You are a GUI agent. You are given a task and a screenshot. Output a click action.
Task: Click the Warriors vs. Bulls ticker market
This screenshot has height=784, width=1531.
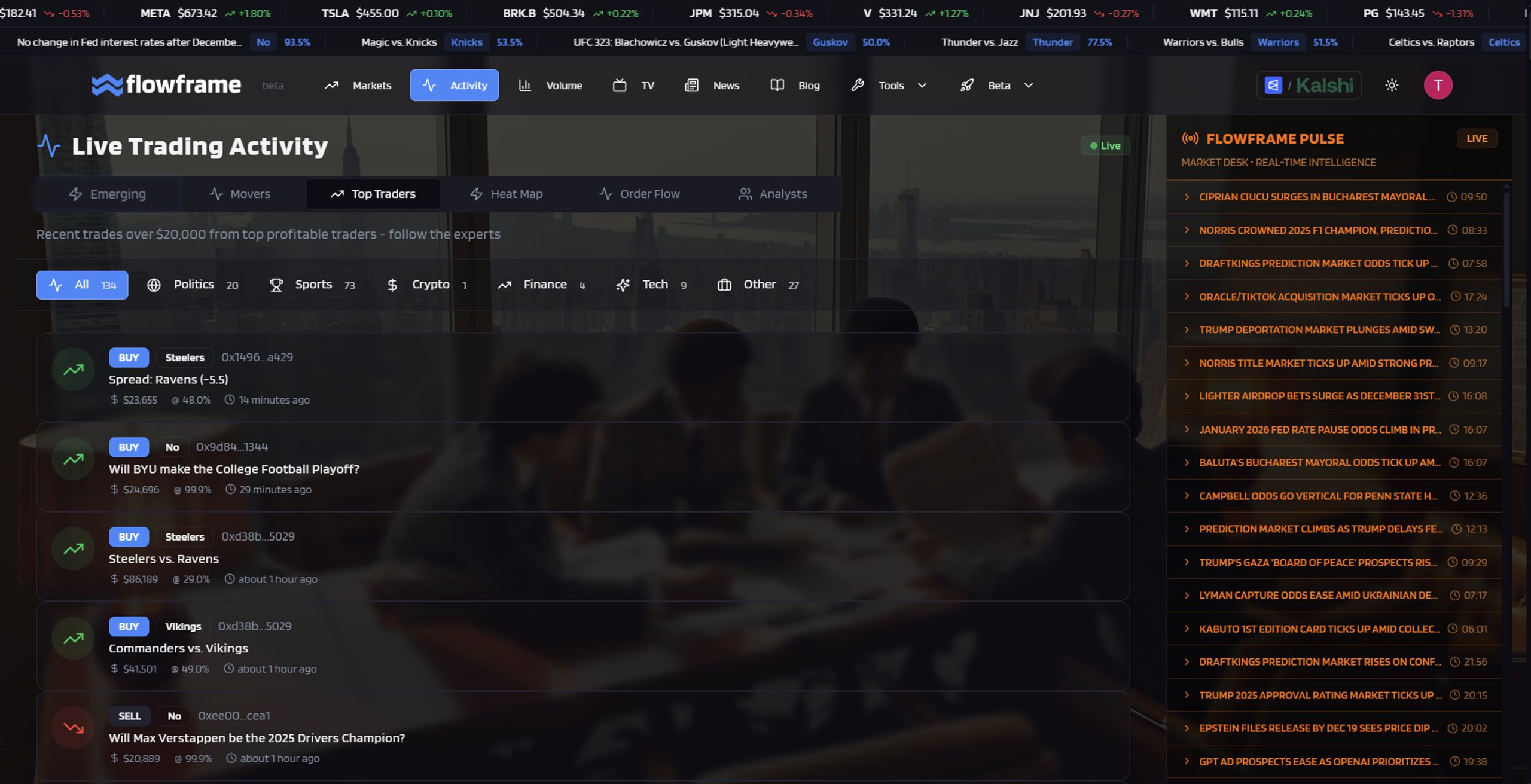[x=1250, y=42]
